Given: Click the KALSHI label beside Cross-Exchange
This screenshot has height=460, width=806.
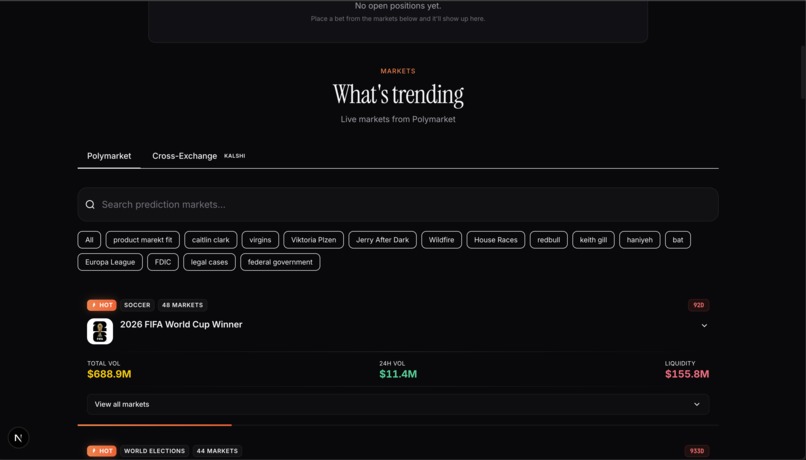Looking at the screenshot, I should click(234, 156).
